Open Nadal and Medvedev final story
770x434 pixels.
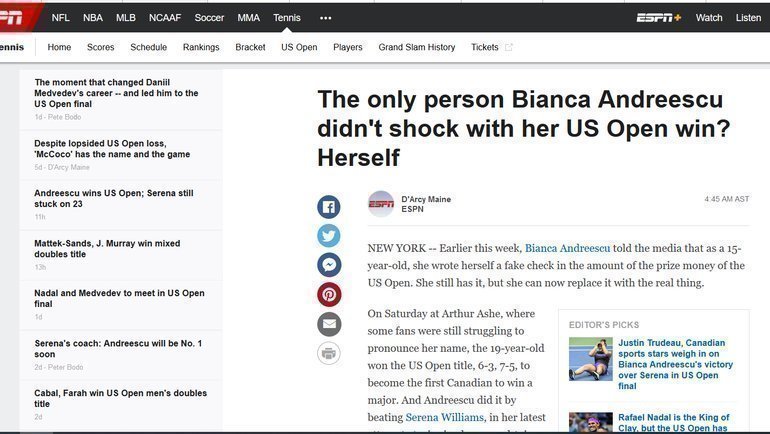(x=119, y=298)
